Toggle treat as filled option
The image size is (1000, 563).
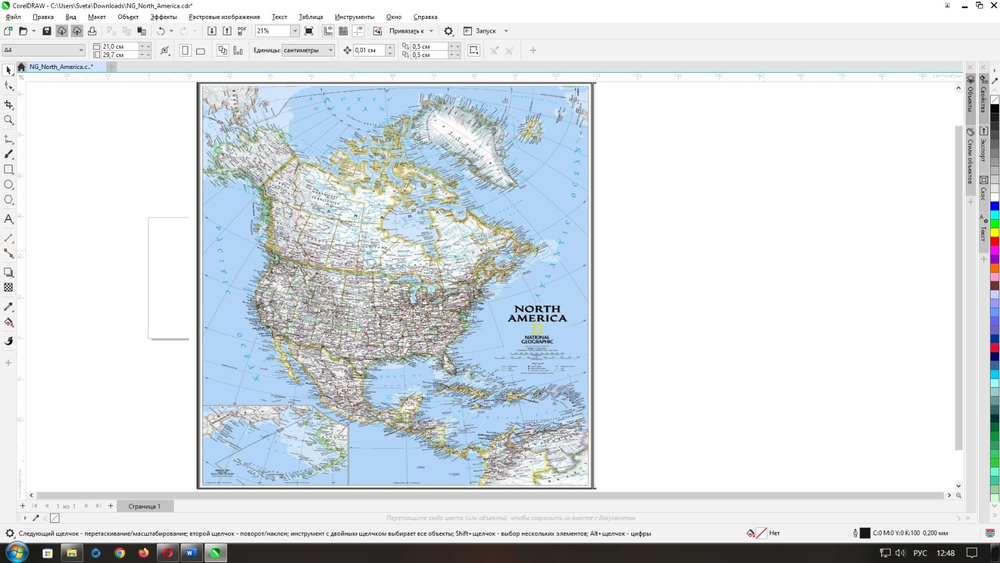(x=473, y=50)
